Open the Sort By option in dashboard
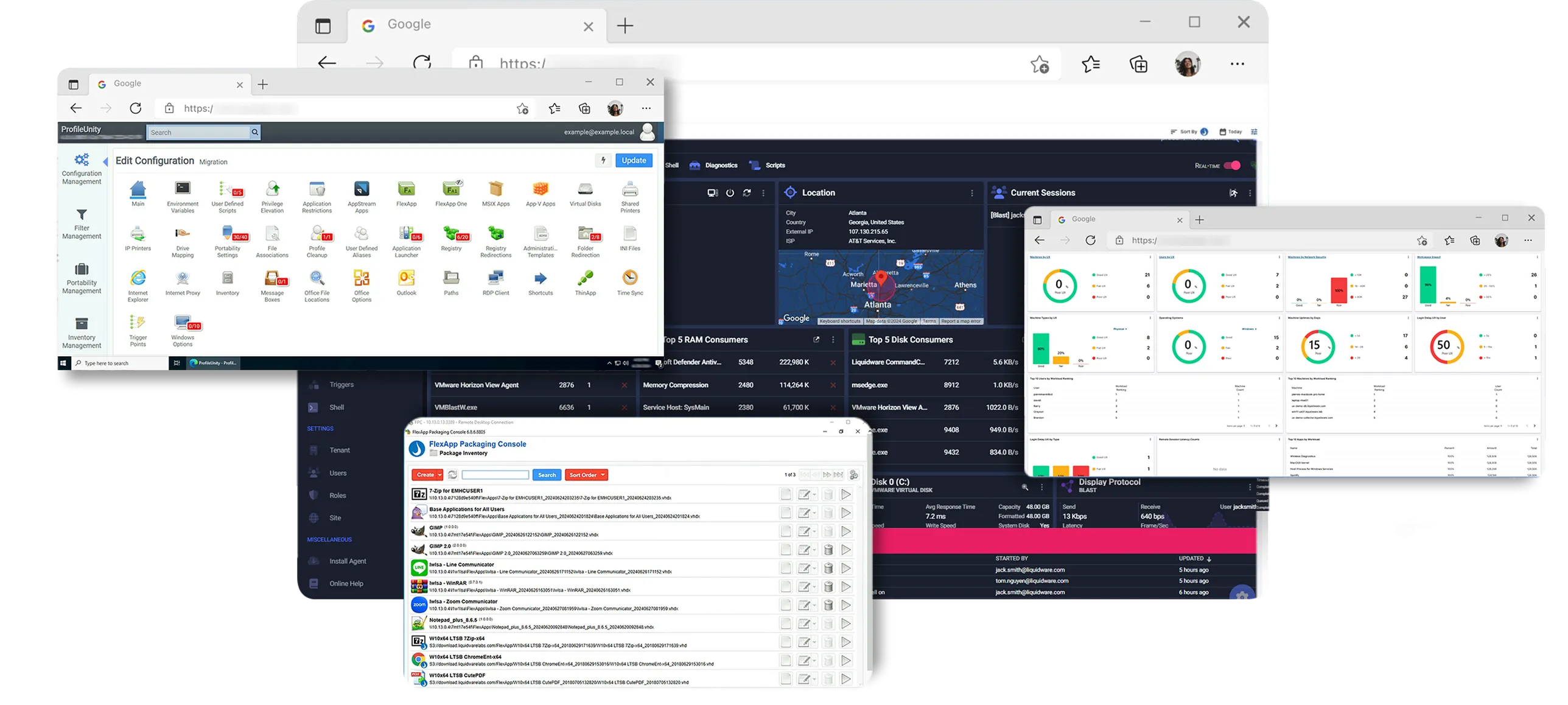 click(1189, 132)
